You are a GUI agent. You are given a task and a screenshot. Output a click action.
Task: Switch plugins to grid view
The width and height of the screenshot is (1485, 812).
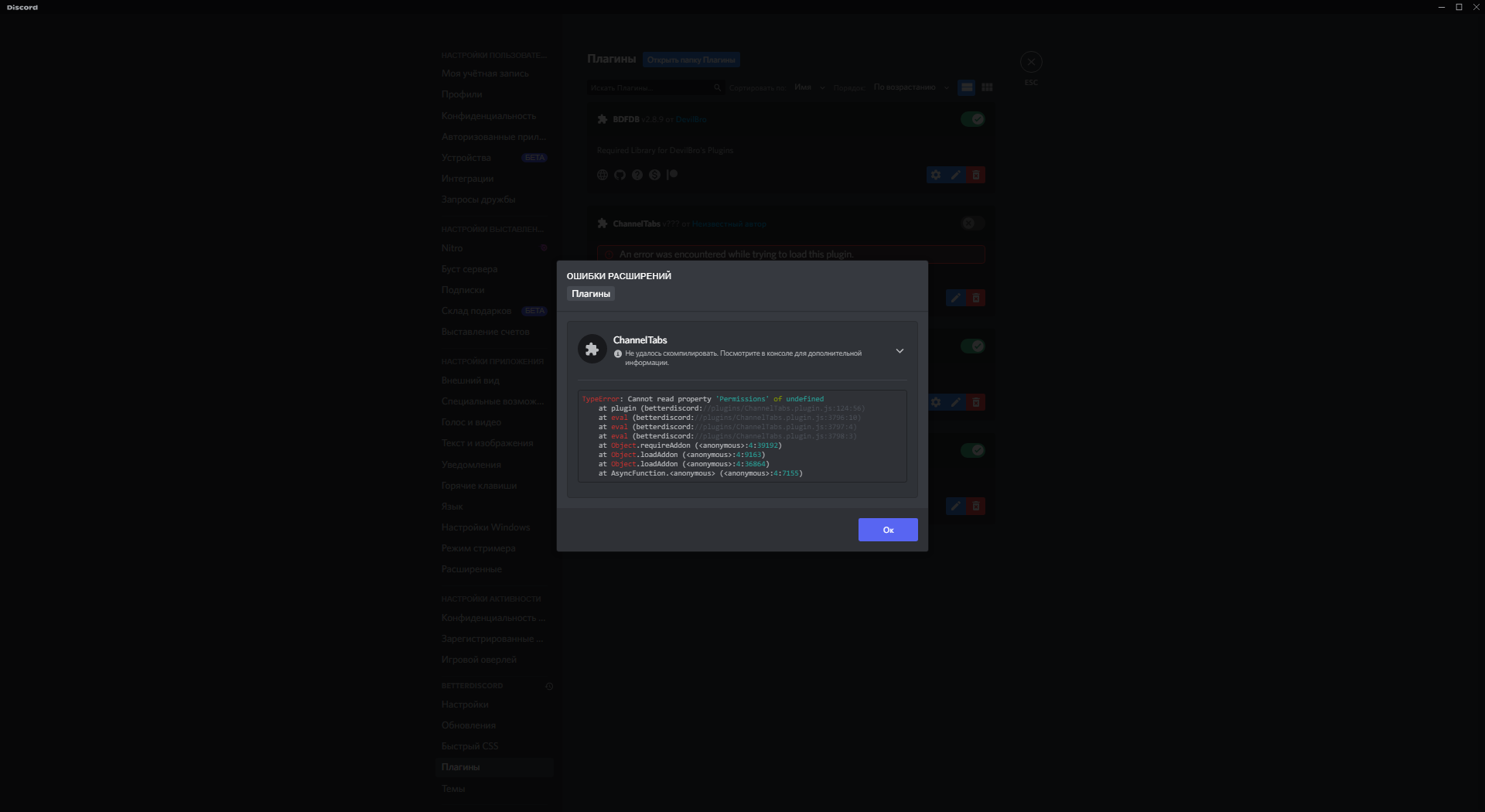click(987, 87)
